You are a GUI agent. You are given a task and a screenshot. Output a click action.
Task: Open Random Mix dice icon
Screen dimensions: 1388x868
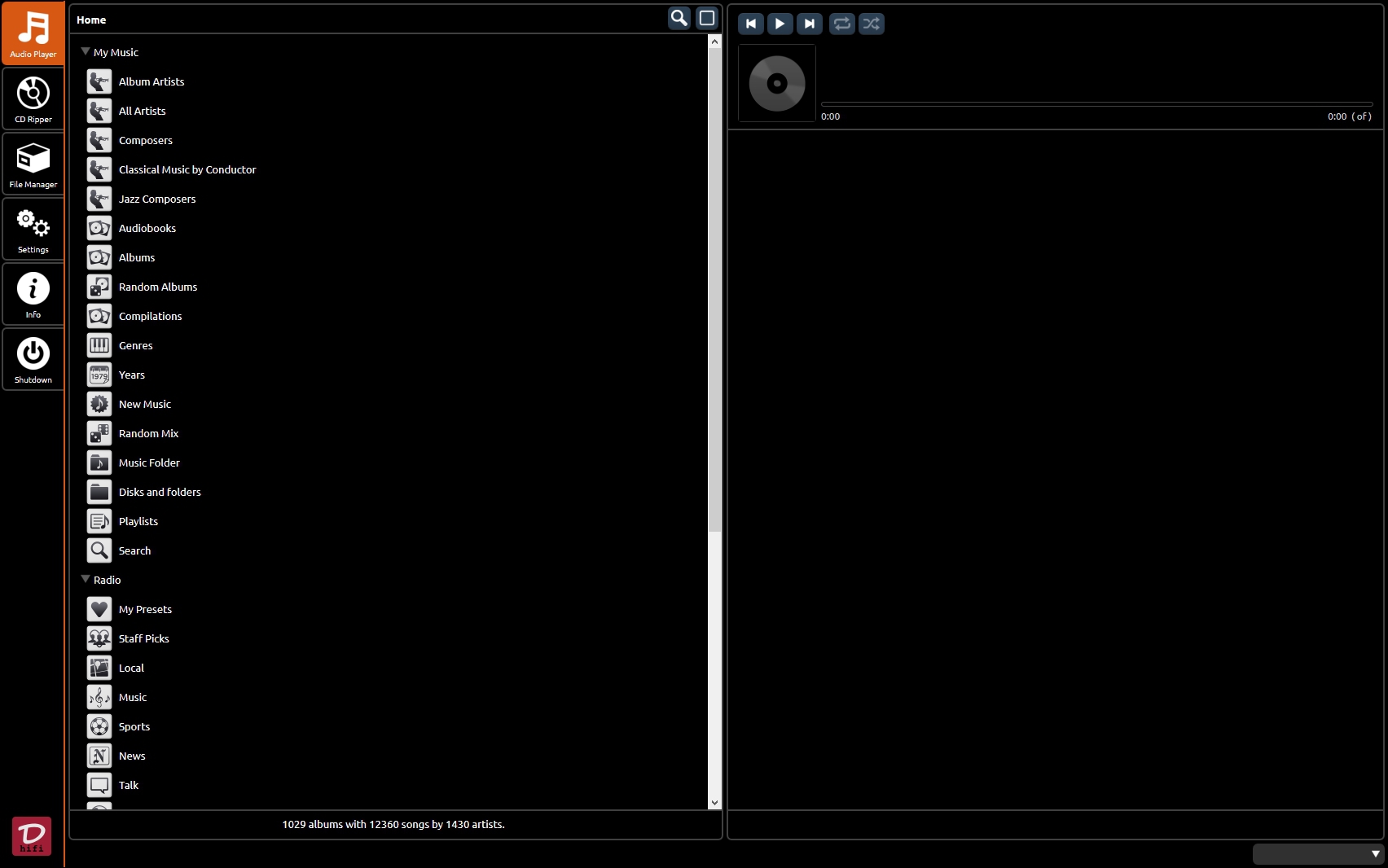[x=99, y=433]
